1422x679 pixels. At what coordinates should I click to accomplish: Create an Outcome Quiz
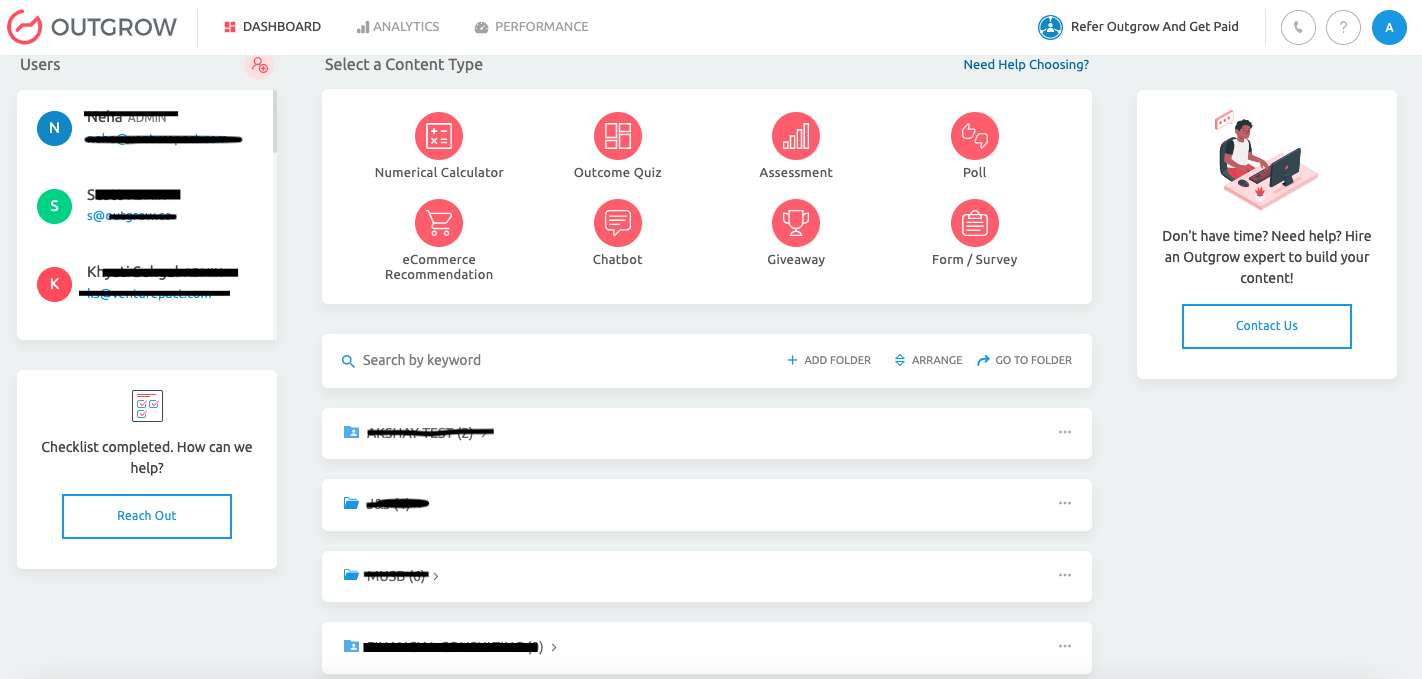coord(618,146)
